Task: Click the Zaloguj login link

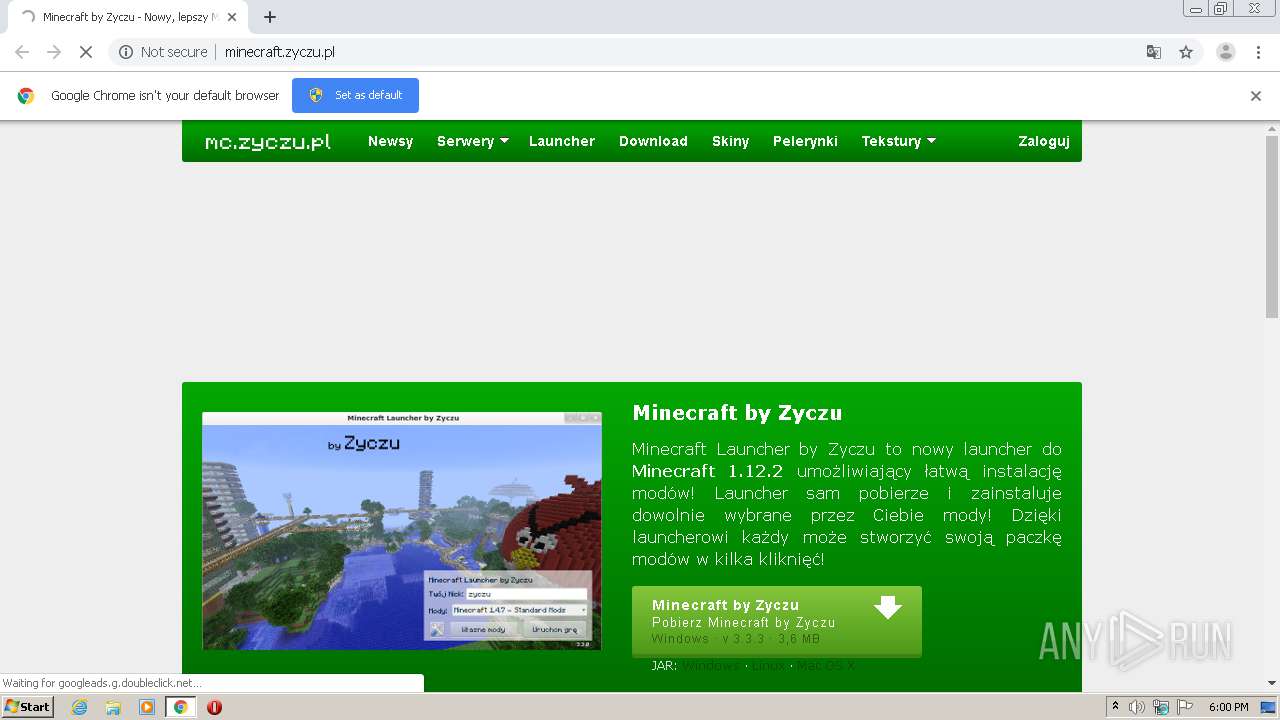Action: (1044, 141)
